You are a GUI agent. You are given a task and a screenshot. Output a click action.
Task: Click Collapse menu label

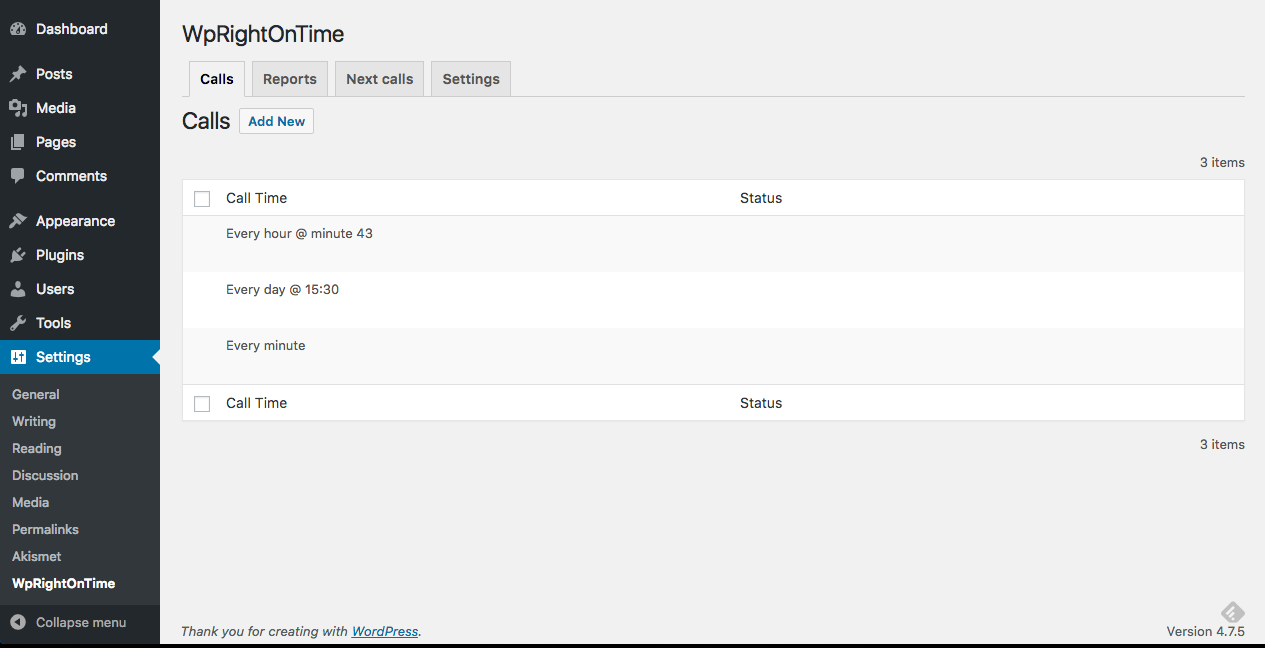[81, 622]
